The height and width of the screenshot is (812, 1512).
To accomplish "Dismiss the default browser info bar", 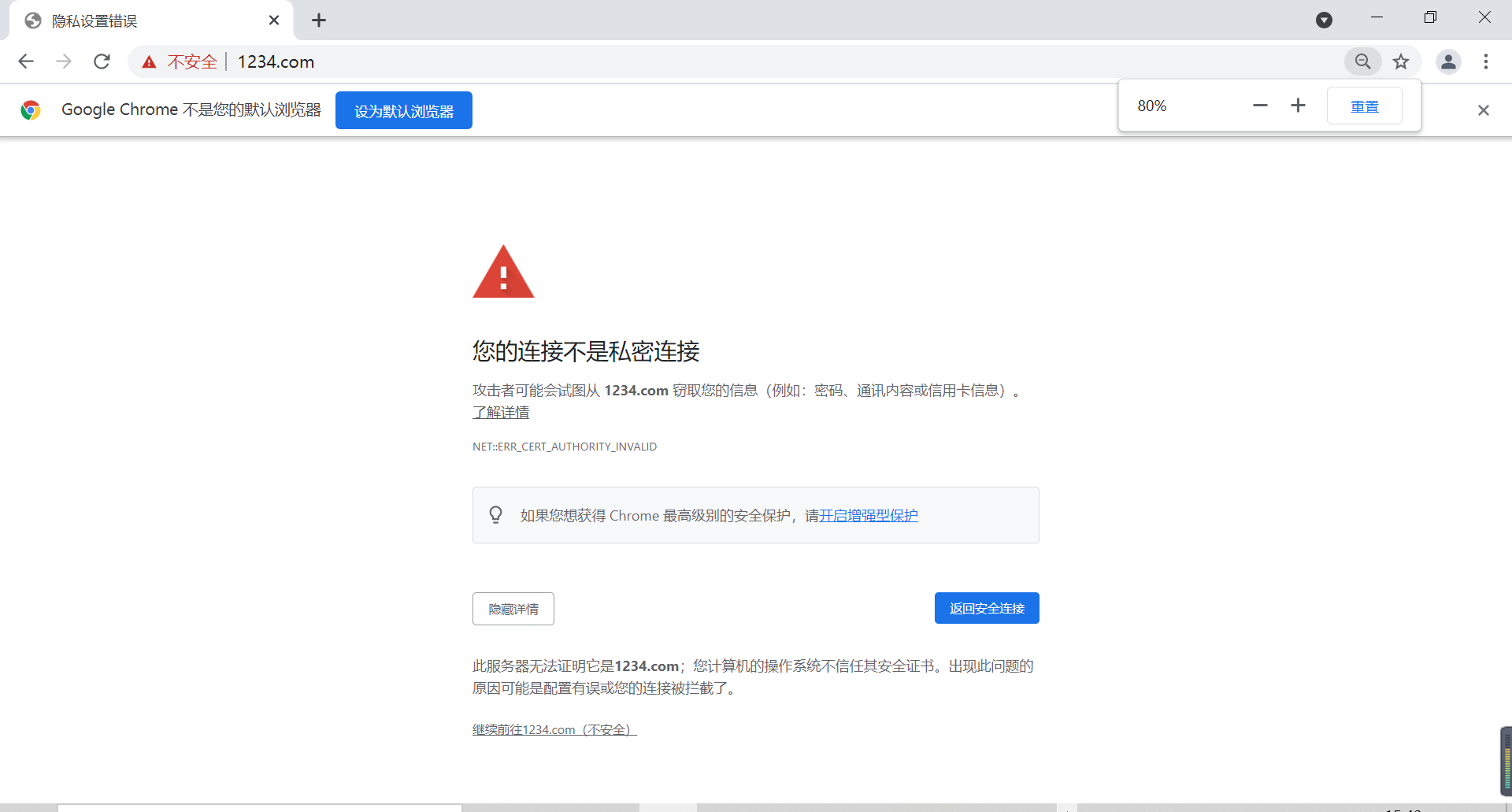I will tap(1484, 110).
